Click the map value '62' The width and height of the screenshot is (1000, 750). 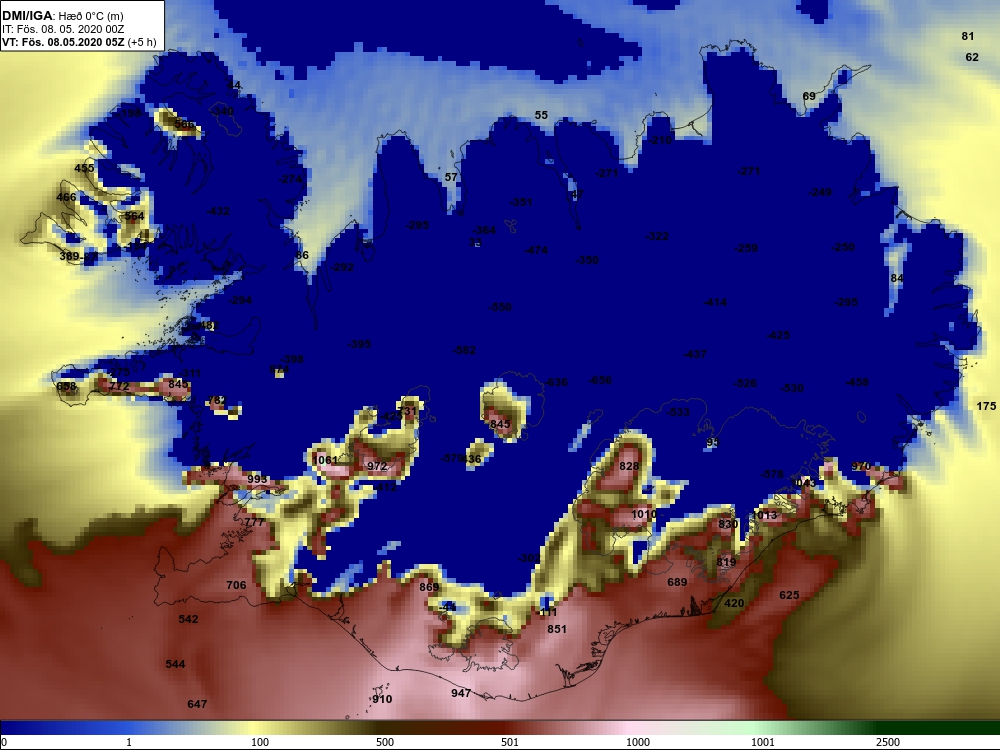972,57
